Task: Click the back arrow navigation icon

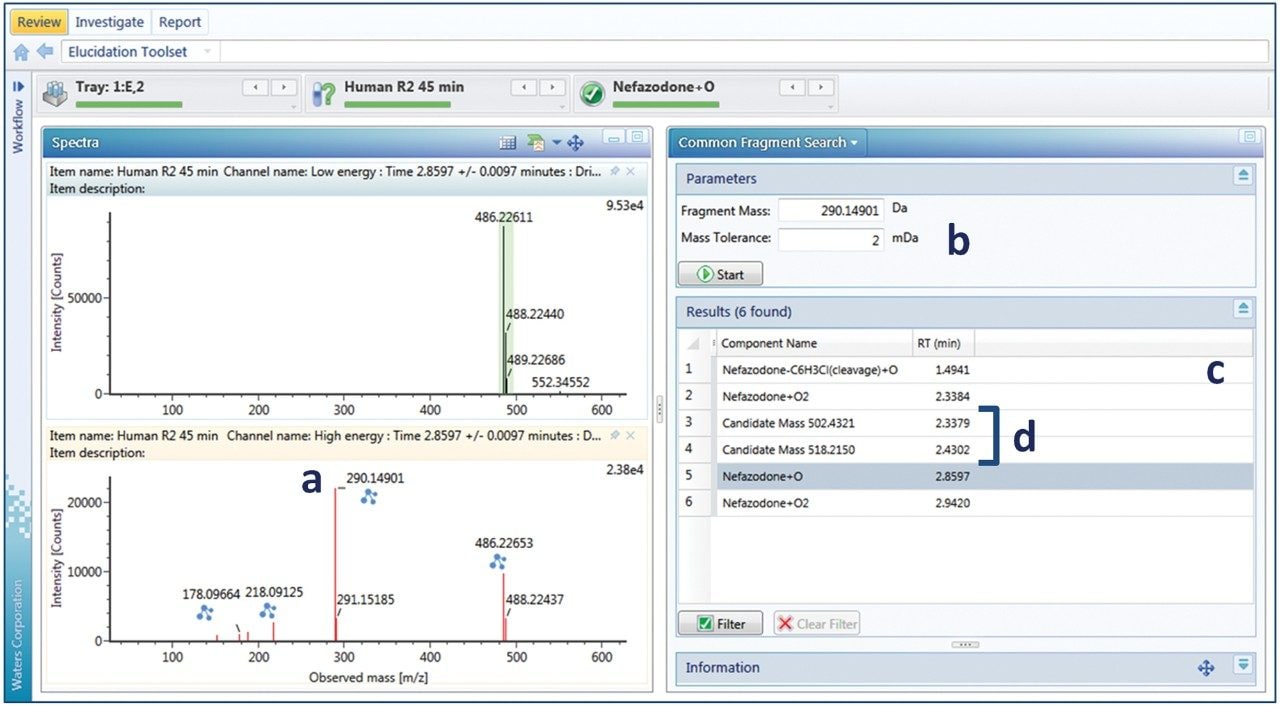Action: tap(45, 52)
